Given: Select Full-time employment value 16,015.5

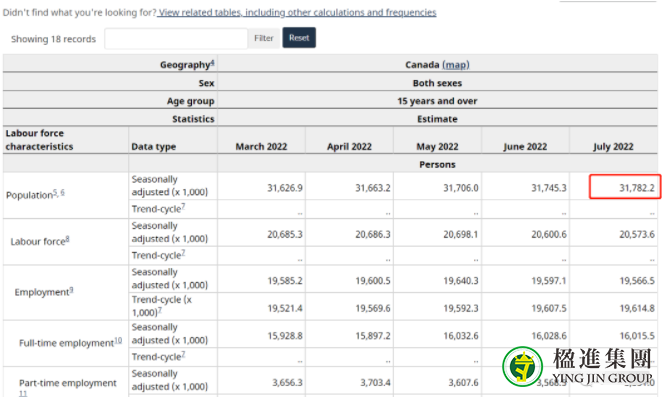Looking at the screenshot, I should (x=637, y=336).
